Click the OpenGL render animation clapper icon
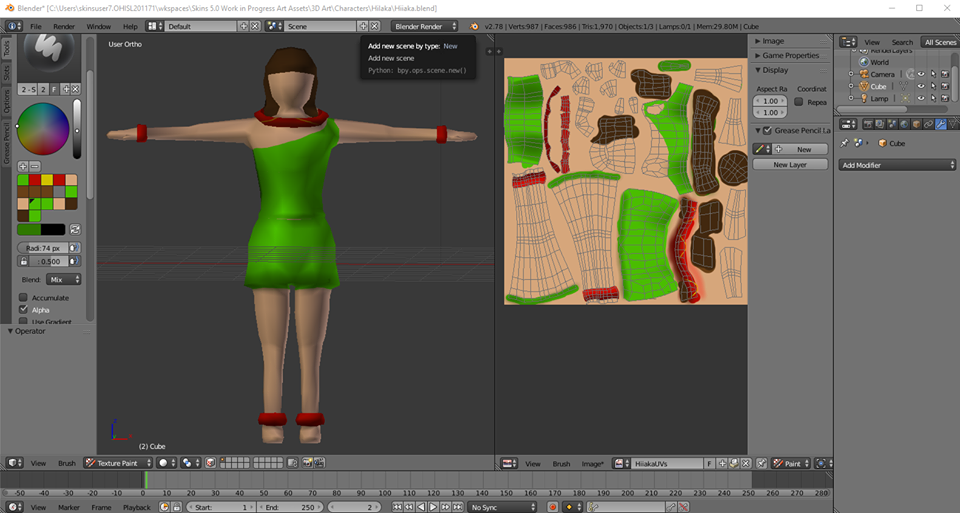Image resolution: width=960 pixels, height=513 pixels. pos(319,463)
